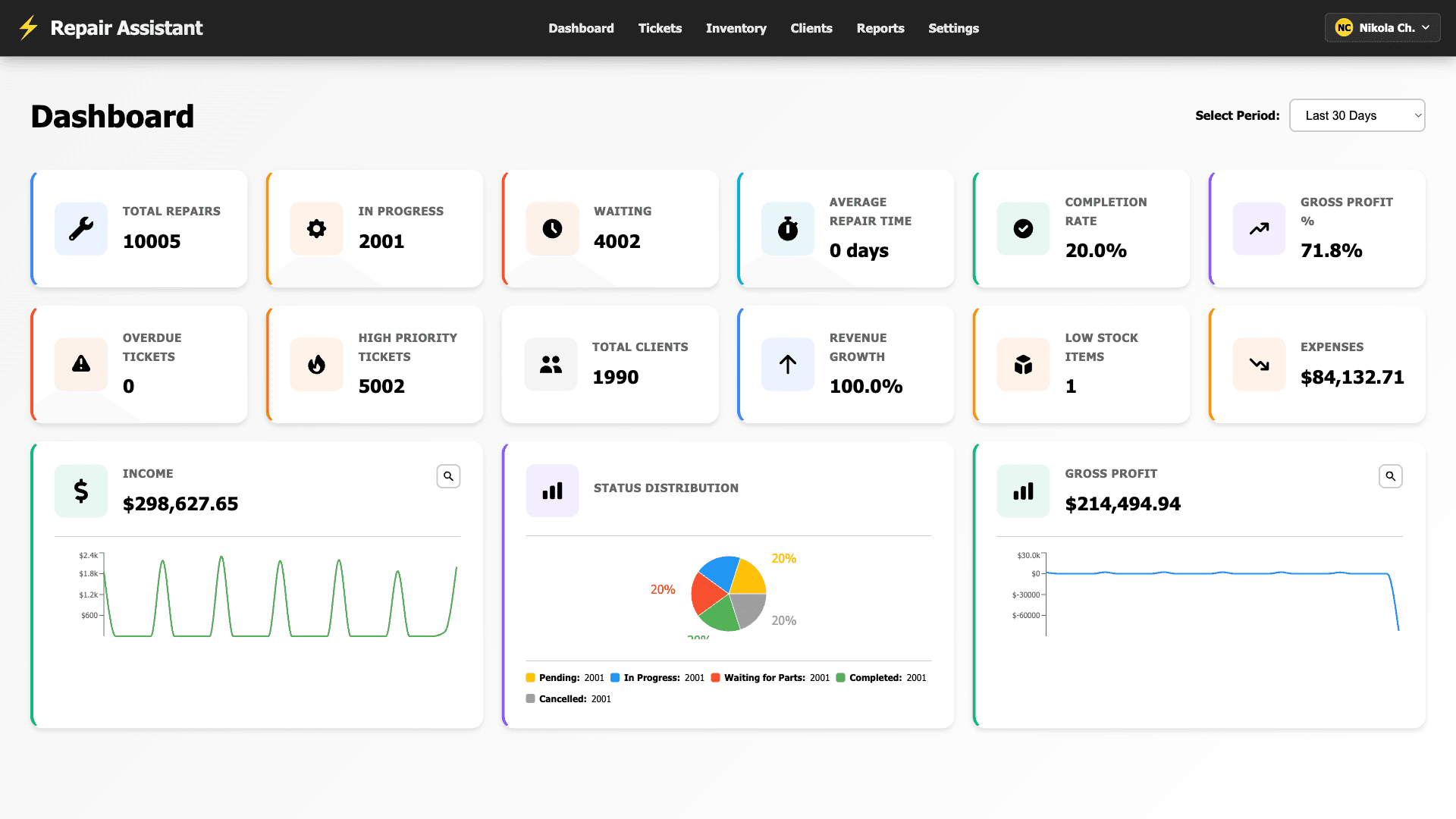1456x819 pixels.
Task: Click the Pending legend marker to toggle it
Action: pos(530,677)
